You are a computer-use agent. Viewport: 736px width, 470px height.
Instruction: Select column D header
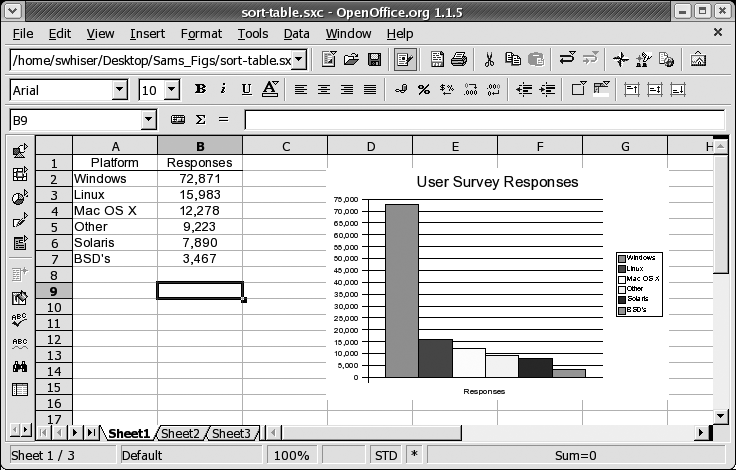(370, 146)
